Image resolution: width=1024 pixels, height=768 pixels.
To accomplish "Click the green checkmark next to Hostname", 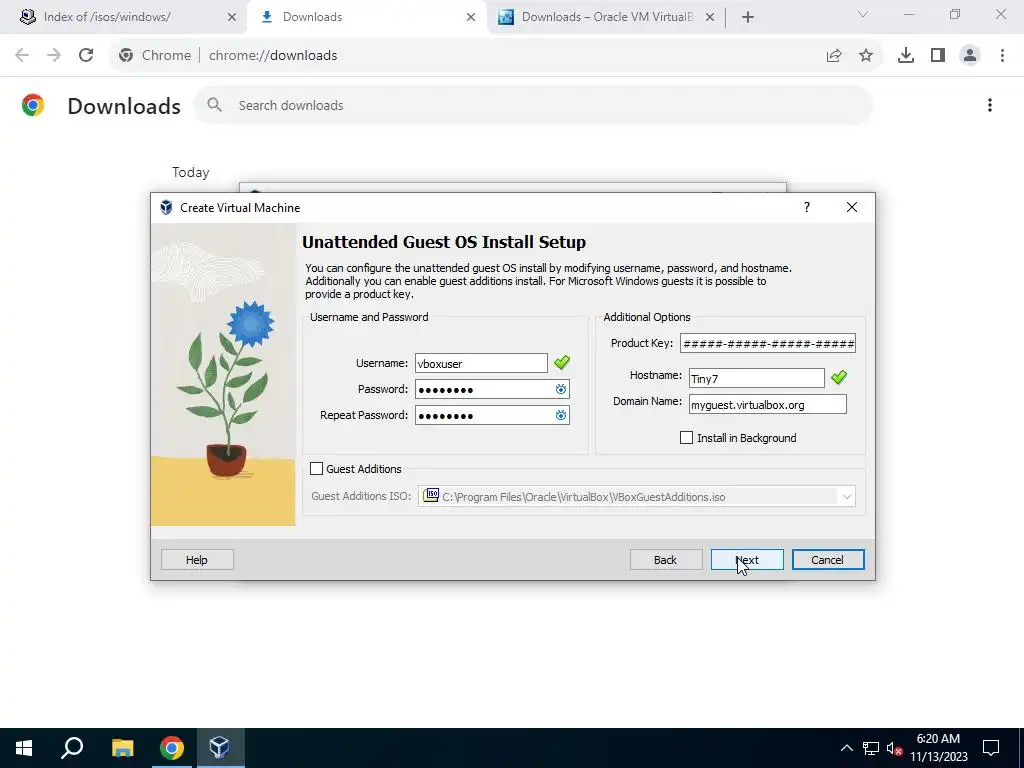I will (839, 376).
